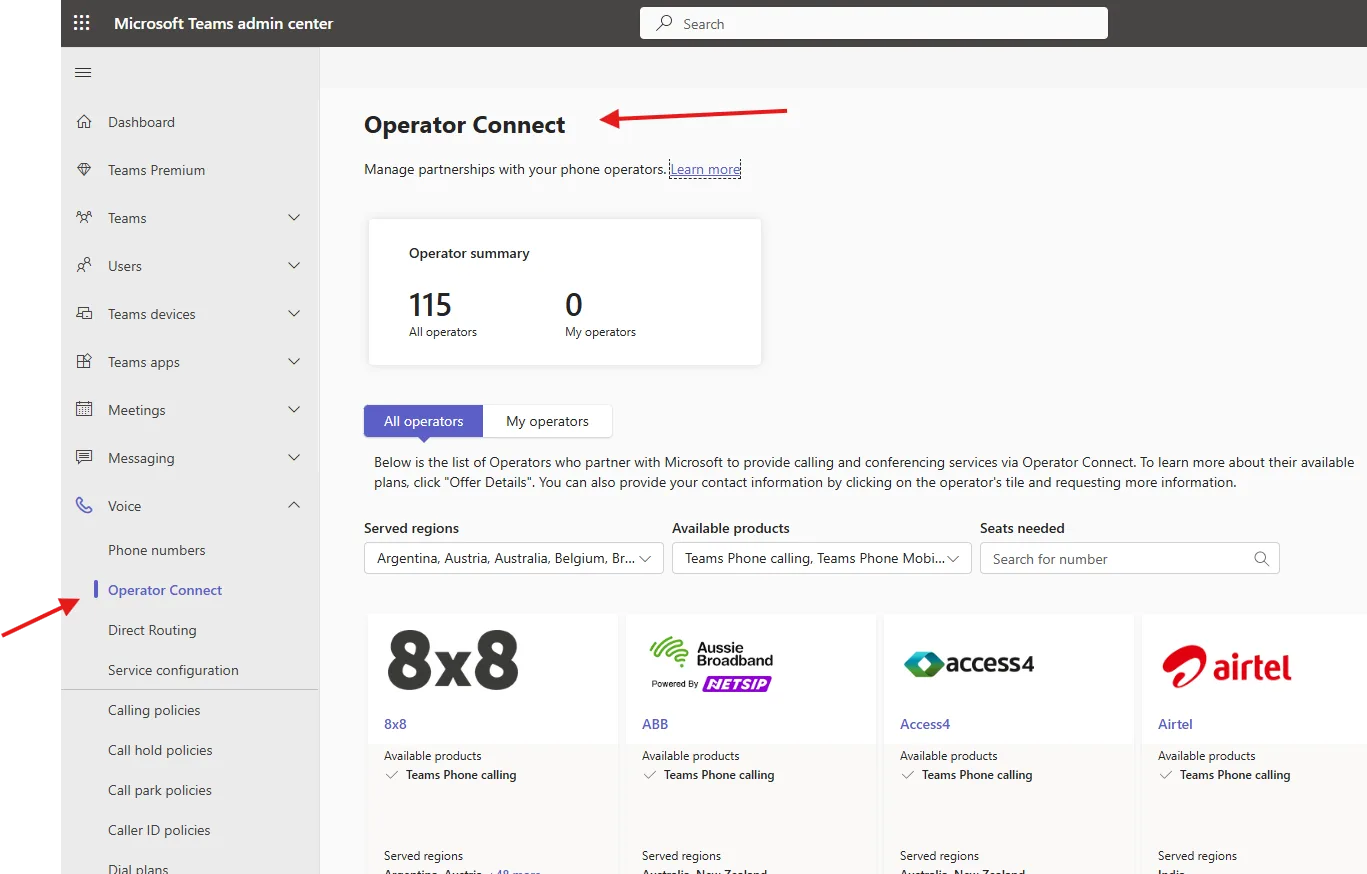The width and height of the screenshot is (1367, 874).
Task: Click the hamburger navigation menu icon
Action: (83, 71)
